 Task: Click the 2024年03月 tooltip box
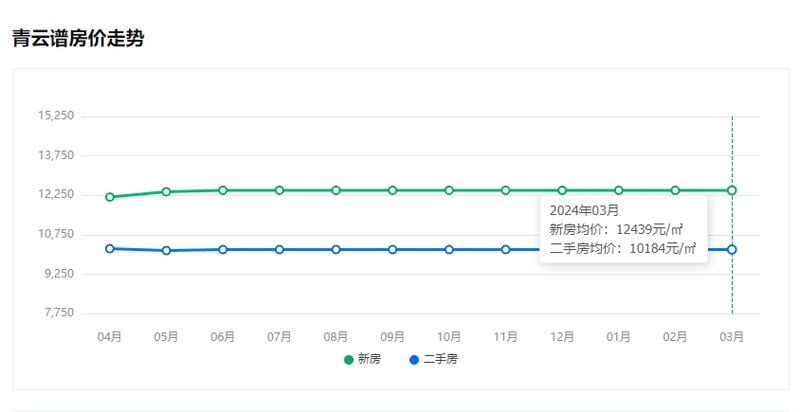623,229
